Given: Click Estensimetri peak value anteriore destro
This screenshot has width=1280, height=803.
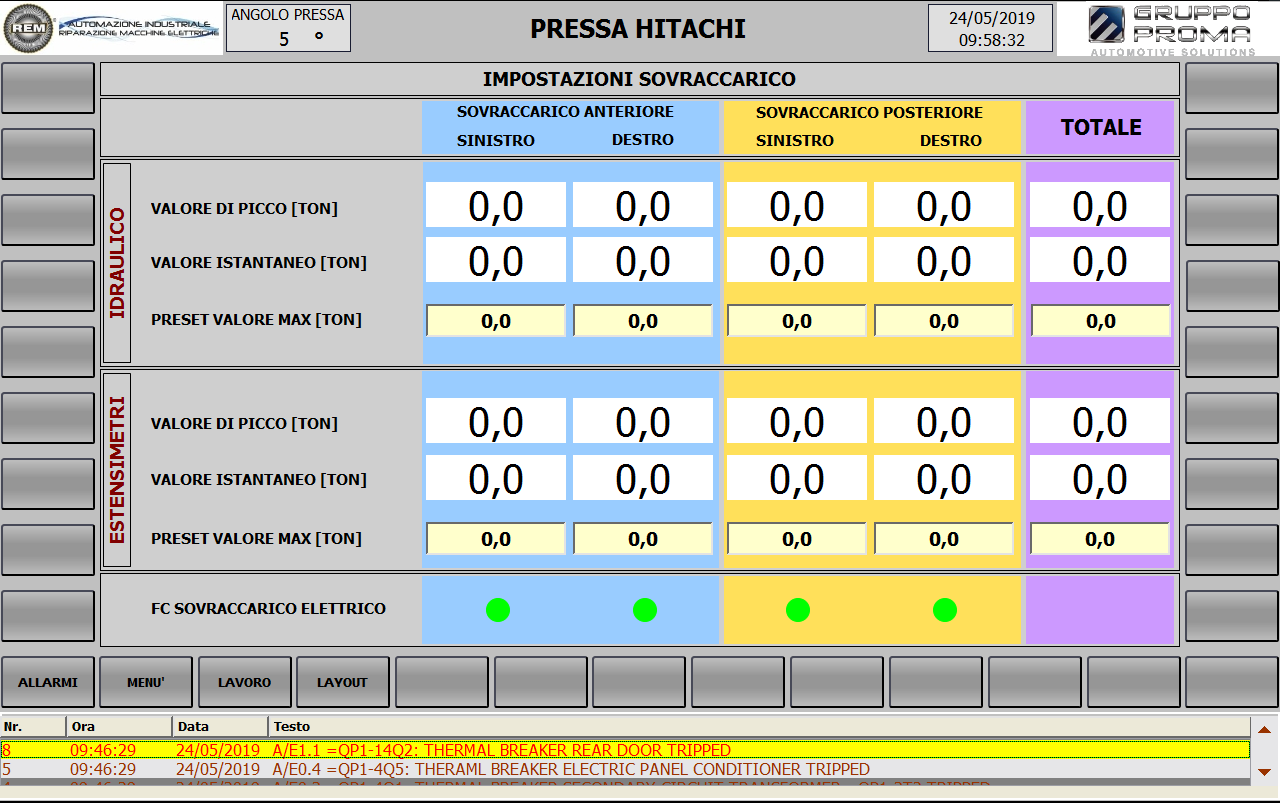Looking at the screenshot, I should [643, 422].
